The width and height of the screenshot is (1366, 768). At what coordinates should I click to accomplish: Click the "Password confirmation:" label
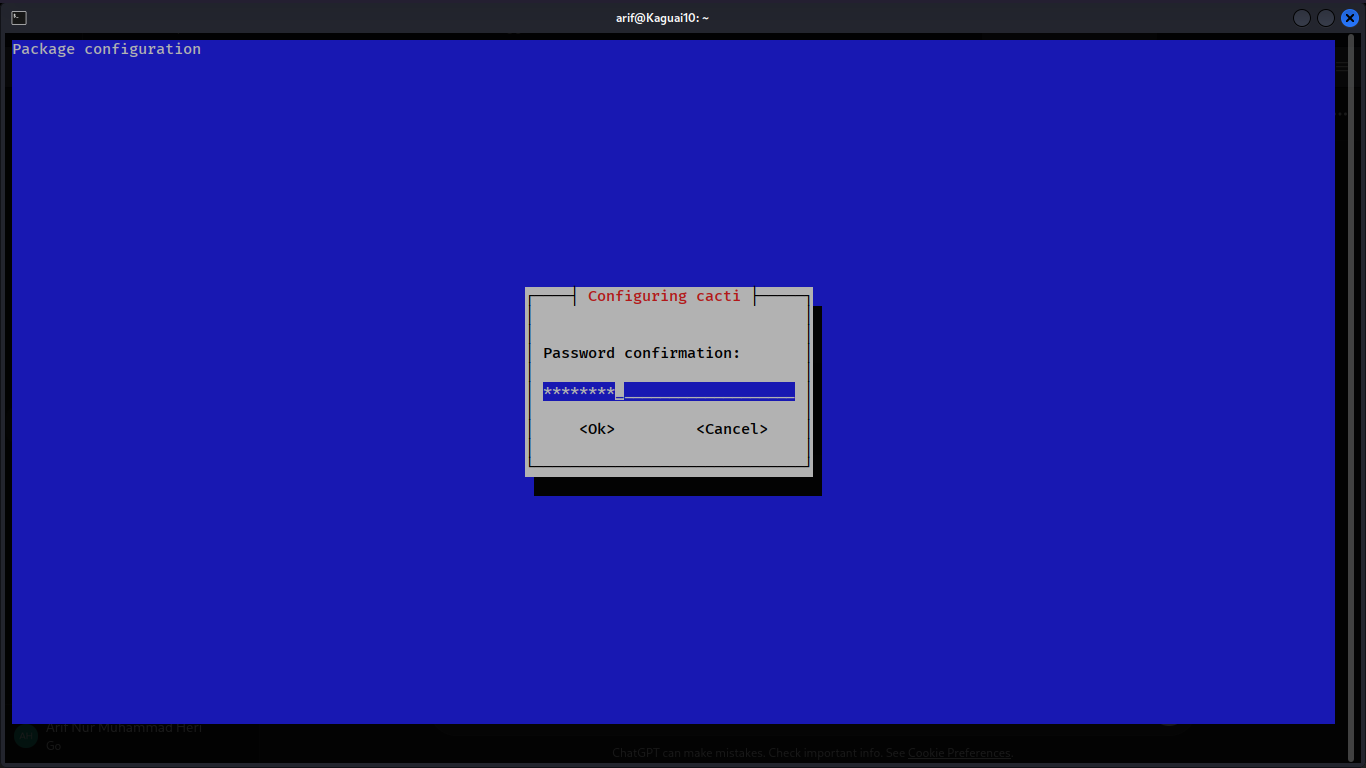[642, 353]
